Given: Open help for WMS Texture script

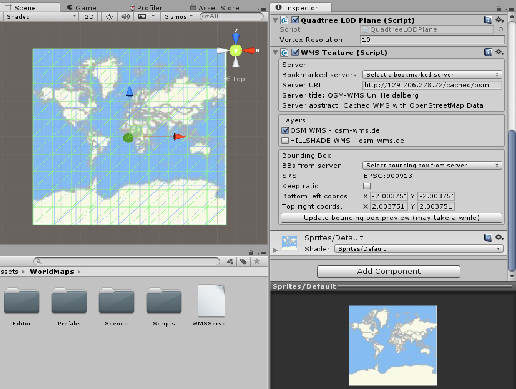Looking at the screenshot, I should (x=487, y=52).
